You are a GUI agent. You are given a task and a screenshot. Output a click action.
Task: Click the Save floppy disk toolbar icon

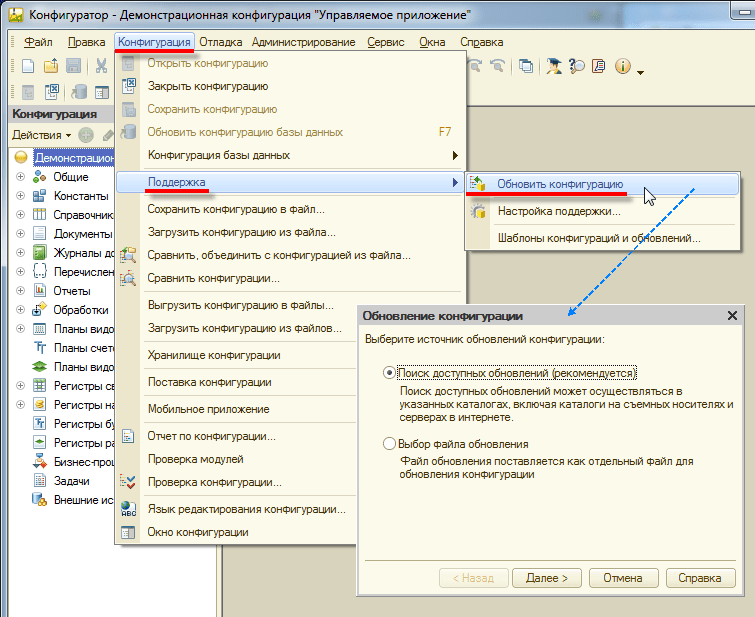coord(73,66)
